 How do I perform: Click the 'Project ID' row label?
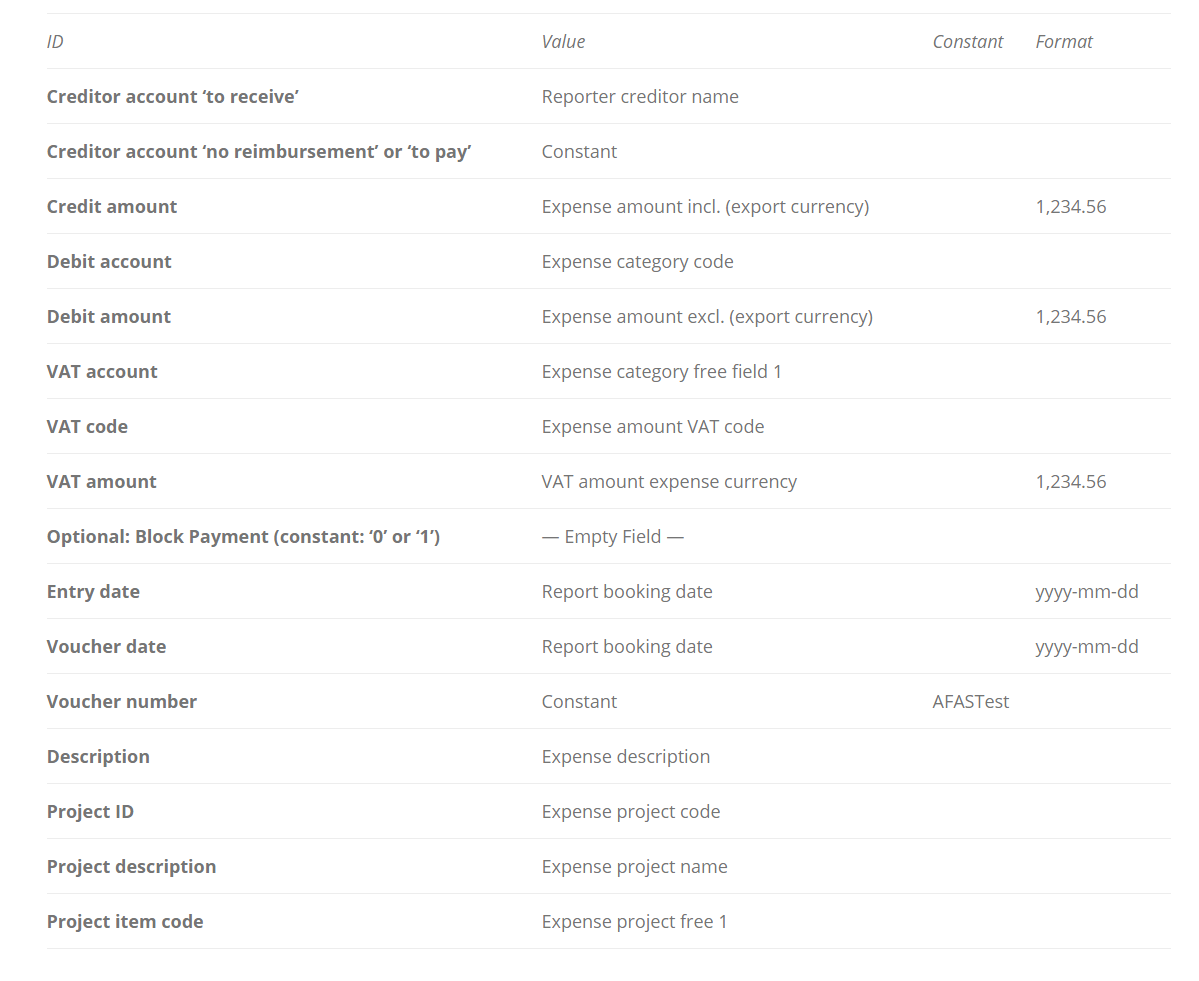90,812
